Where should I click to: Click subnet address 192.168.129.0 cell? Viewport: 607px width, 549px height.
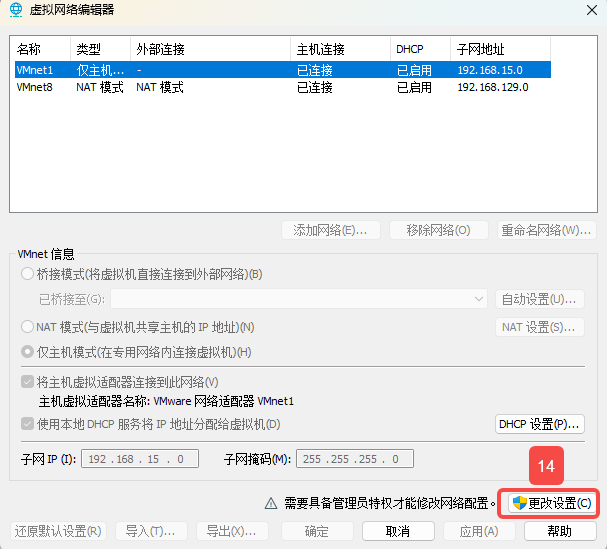(x=493, y=87)
